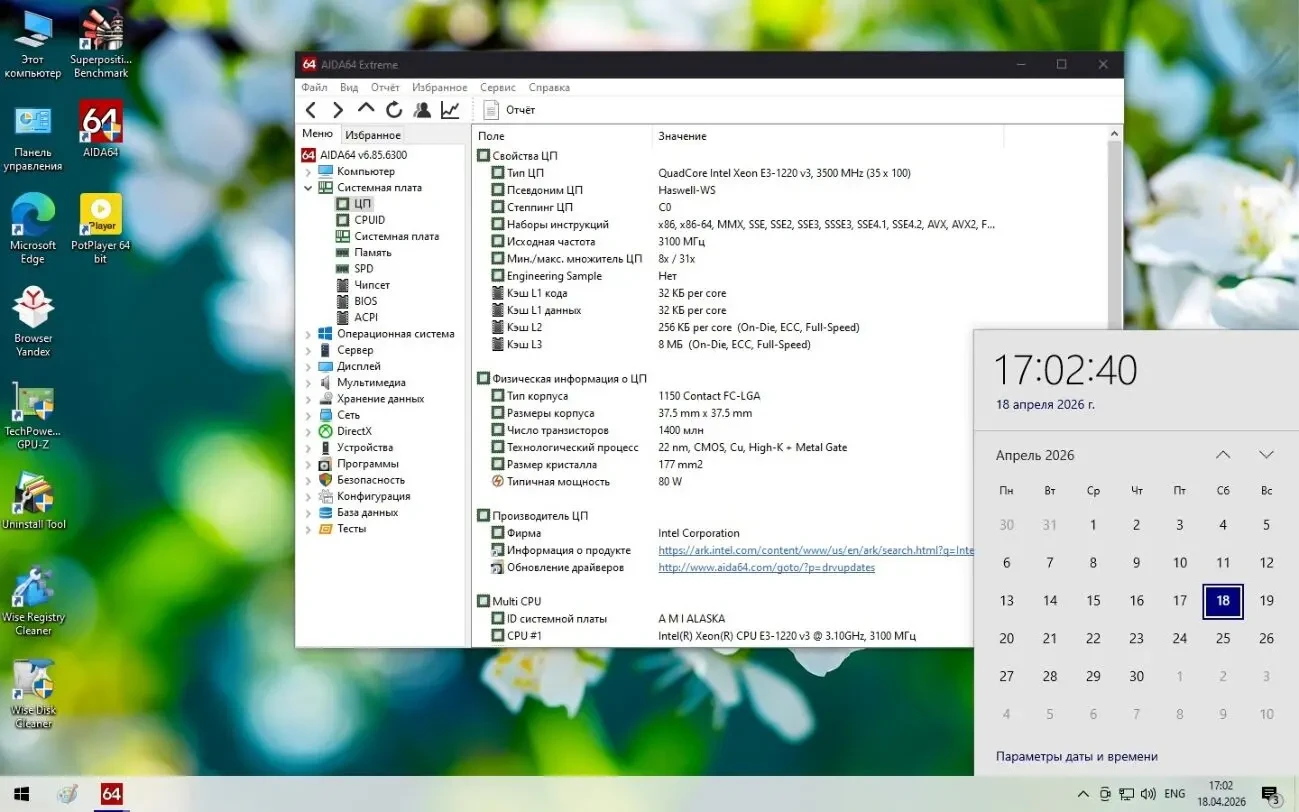Click AIDA64 icon in Windows taskbar
This screenshot has height=812, width=1299.
[x=111, y=794]
